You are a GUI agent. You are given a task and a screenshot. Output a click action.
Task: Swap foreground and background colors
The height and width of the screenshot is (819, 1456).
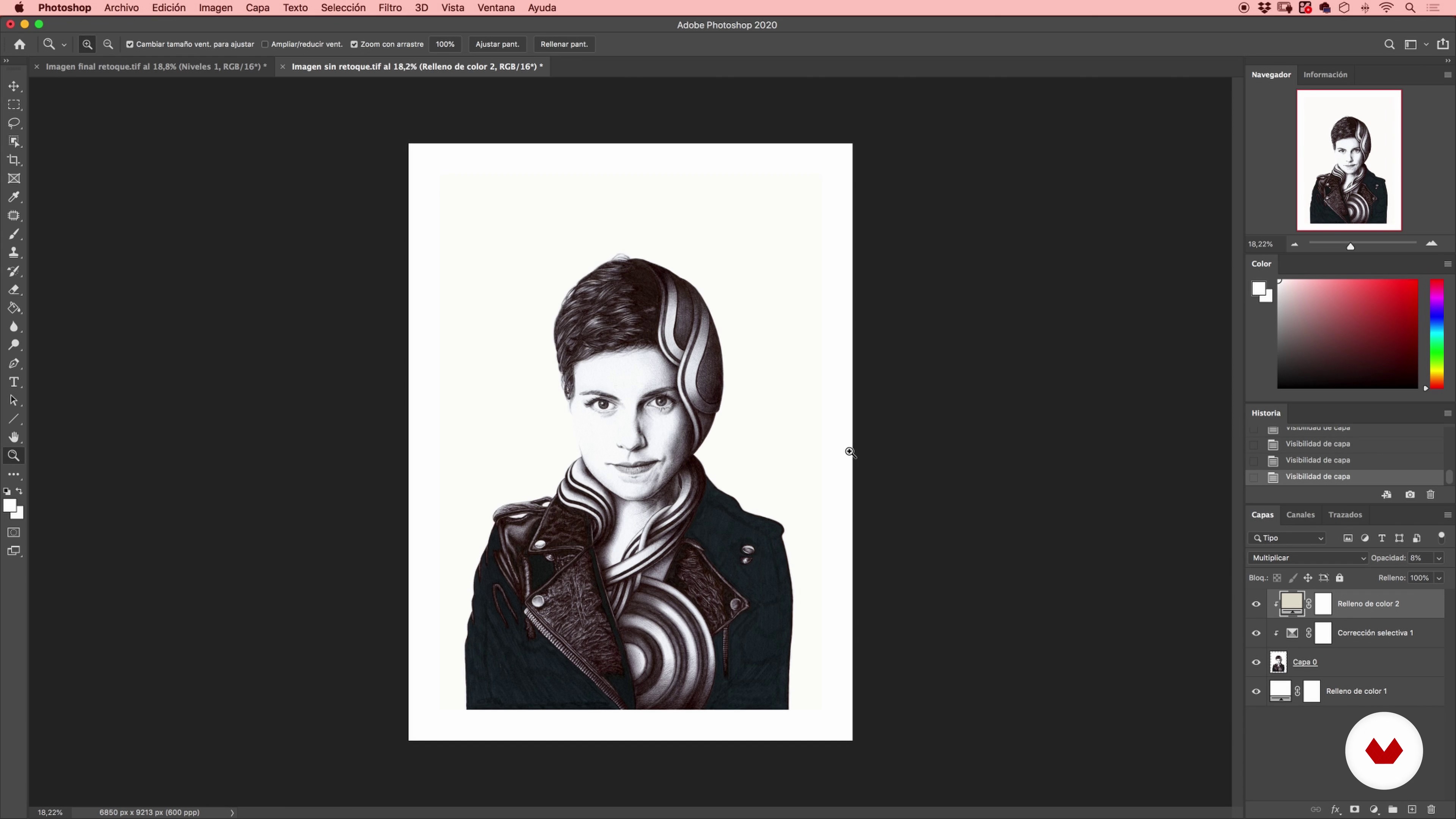(x=19, y=491)
